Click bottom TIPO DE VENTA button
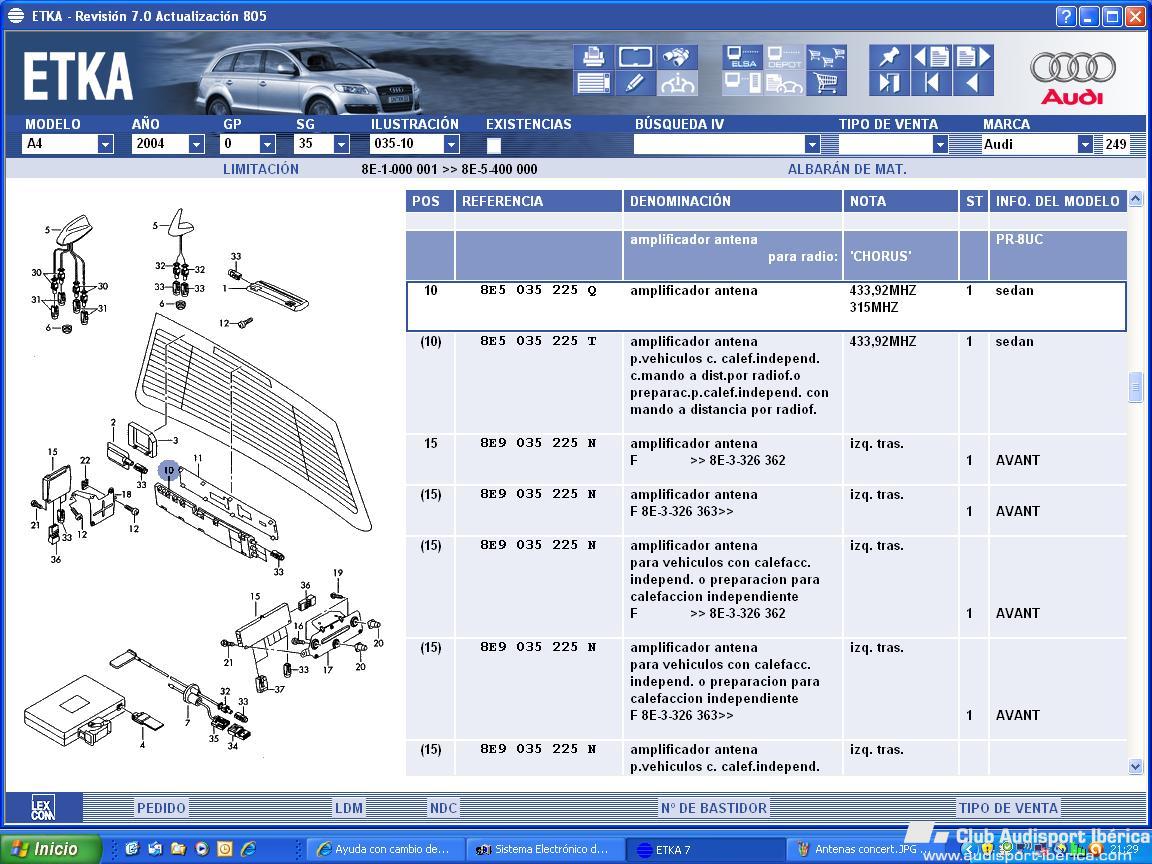 click(x=1008, y=808)
